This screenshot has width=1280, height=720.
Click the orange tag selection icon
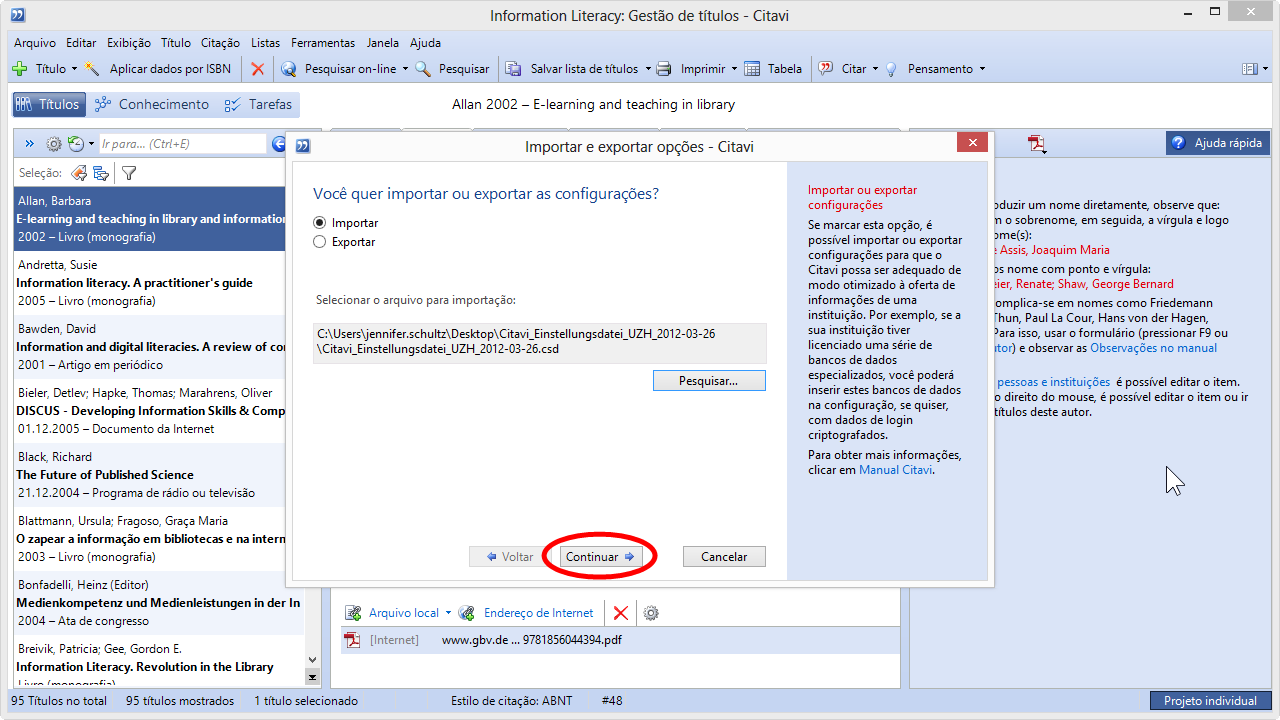78,173
